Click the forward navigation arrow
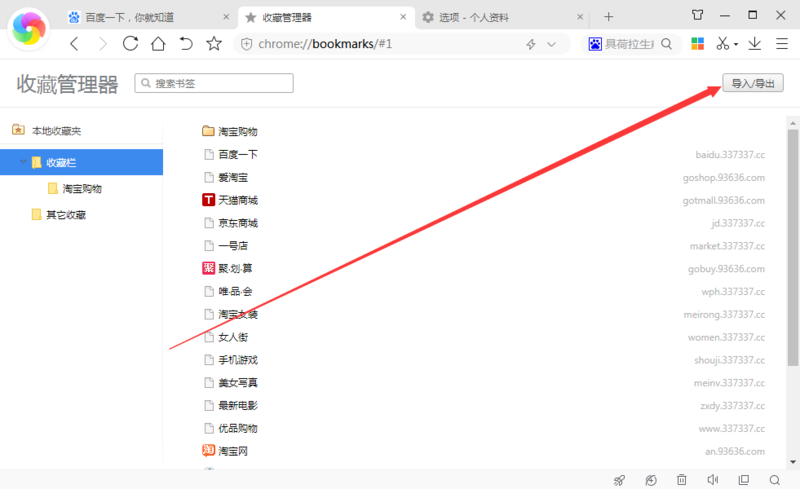Viewport: 800px width, 489px height. coord(103,44)
